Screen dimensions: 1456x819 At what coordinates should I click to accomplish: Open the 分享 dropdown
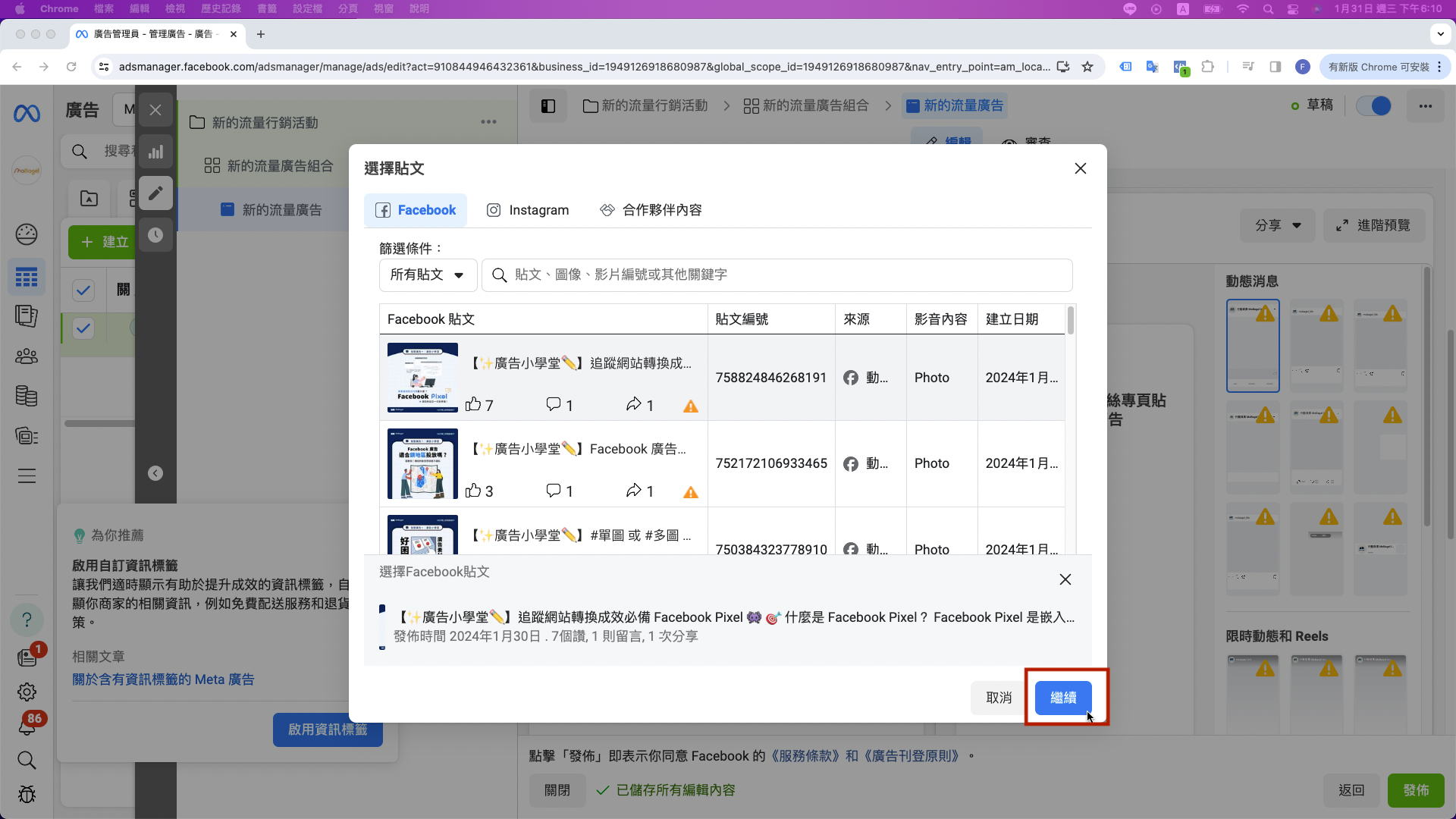(1278, 225)
